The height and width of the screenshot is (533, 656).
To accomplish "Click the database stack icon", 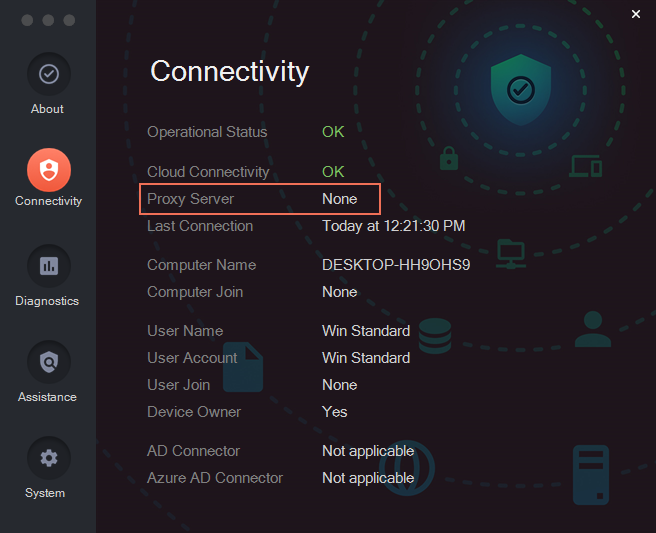I will pos(435,336).
